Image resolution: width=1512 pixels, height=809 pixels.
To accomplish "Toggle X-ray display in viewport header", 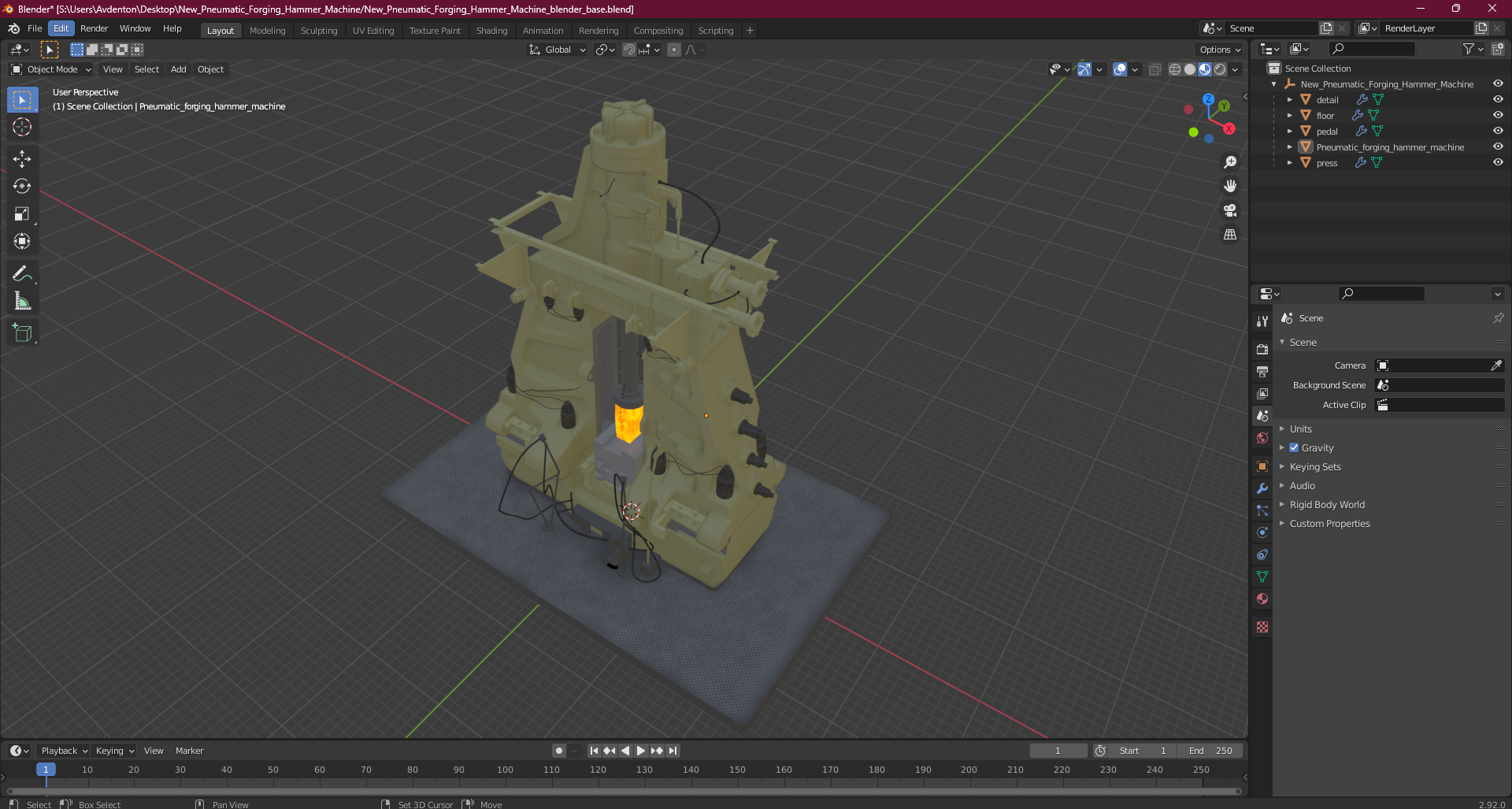I will [x=1154, y=69].
